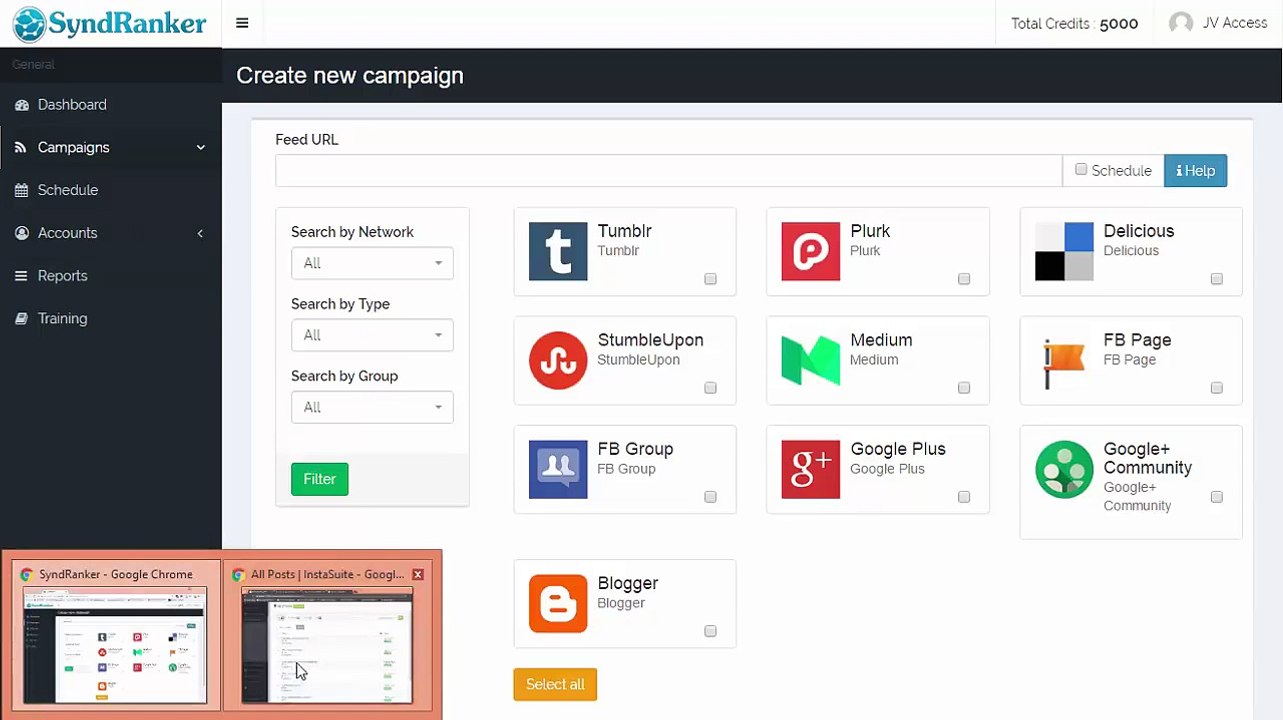Click Chrome icon of SyndRanker taskbar preview
This screenshot has height=720, width=1283.
pos(27,575)
